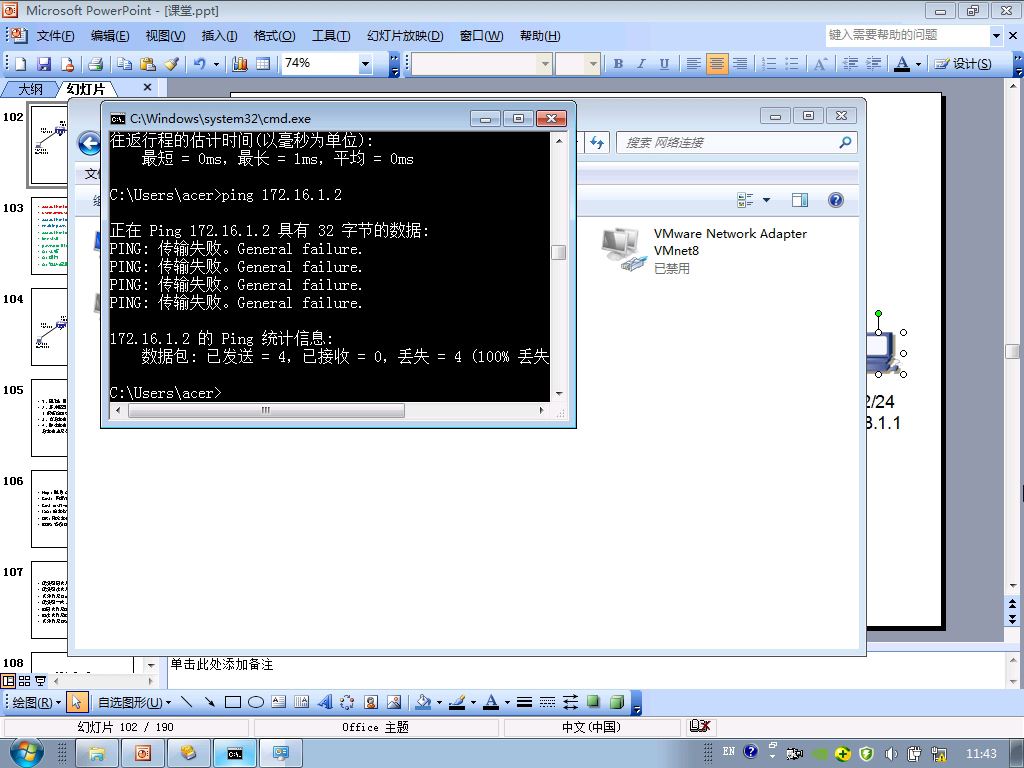
Task: Open the Slide Show menu
Action: (x=405, y=36)
